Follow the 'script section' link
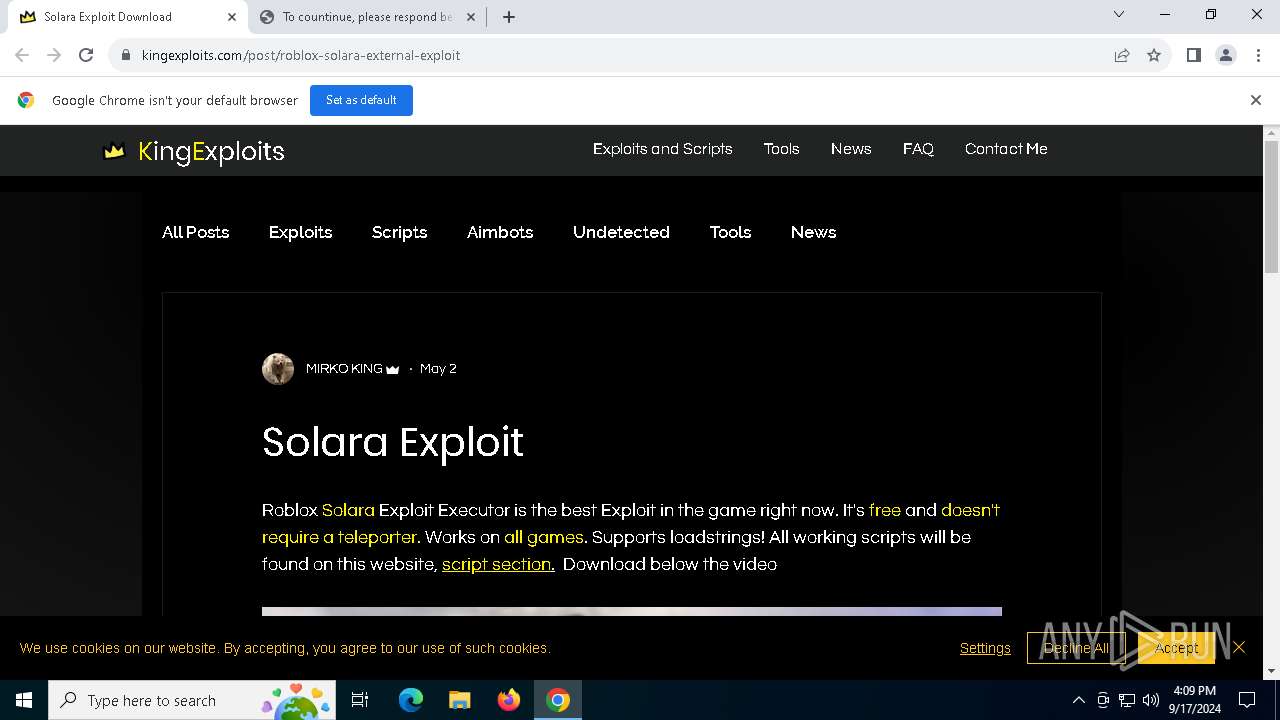1280x720 pixels. 498,564
